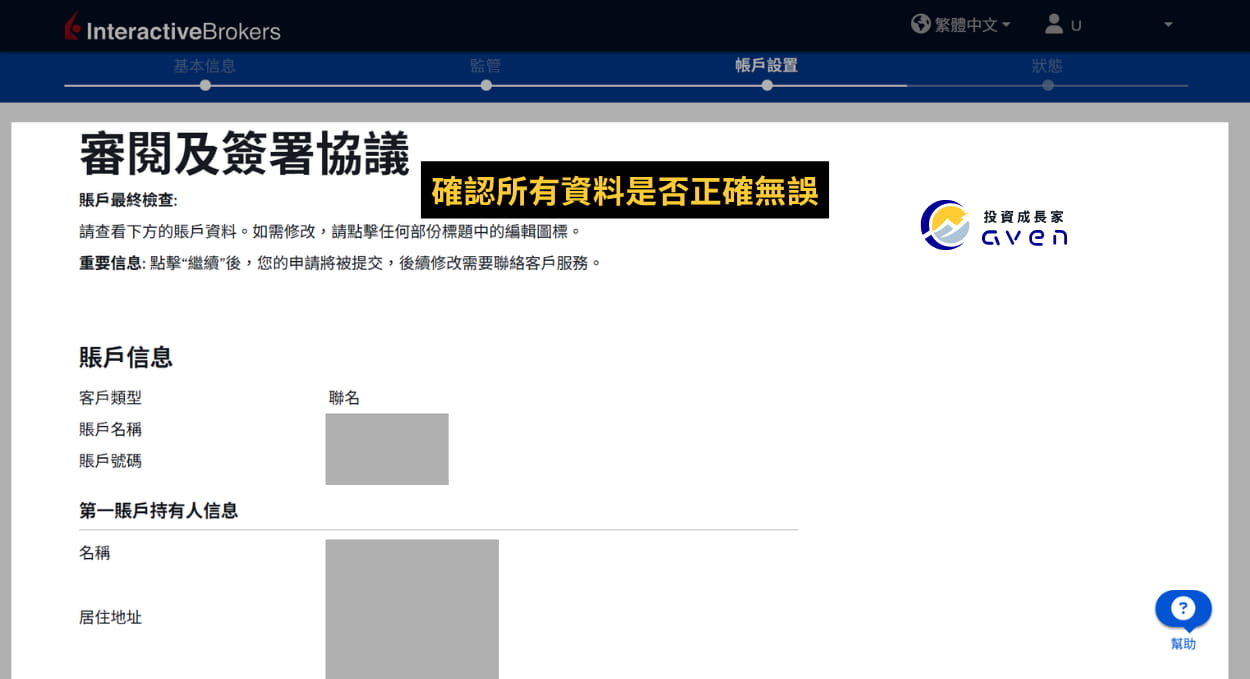Click the user profile icon
Viewport: 1250px width, 679px height.
pos(1054,23)
